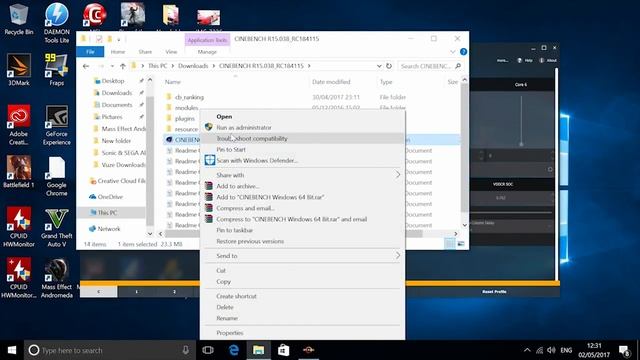The image size is (640, 360).
Task: Open File Explorer from the taskbar
Action: click(x=258, y=350)
